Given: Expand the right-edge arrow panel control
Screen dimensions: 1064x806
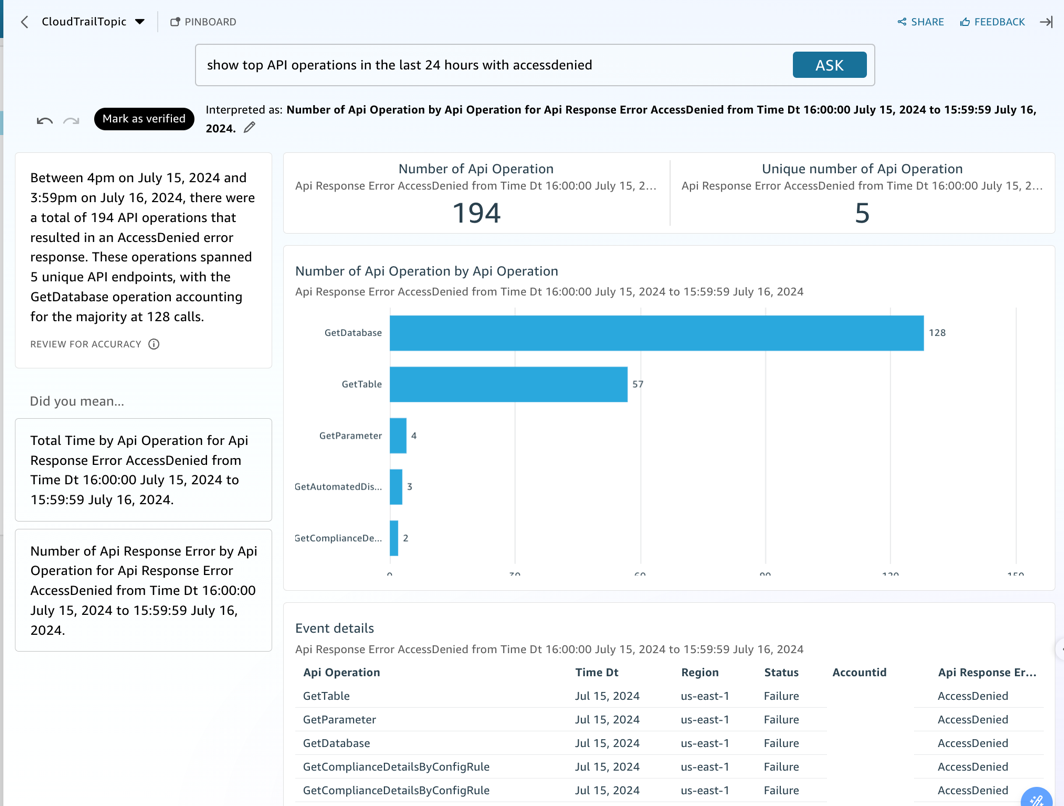Looking at the screenshot, I should [1047, 21].
